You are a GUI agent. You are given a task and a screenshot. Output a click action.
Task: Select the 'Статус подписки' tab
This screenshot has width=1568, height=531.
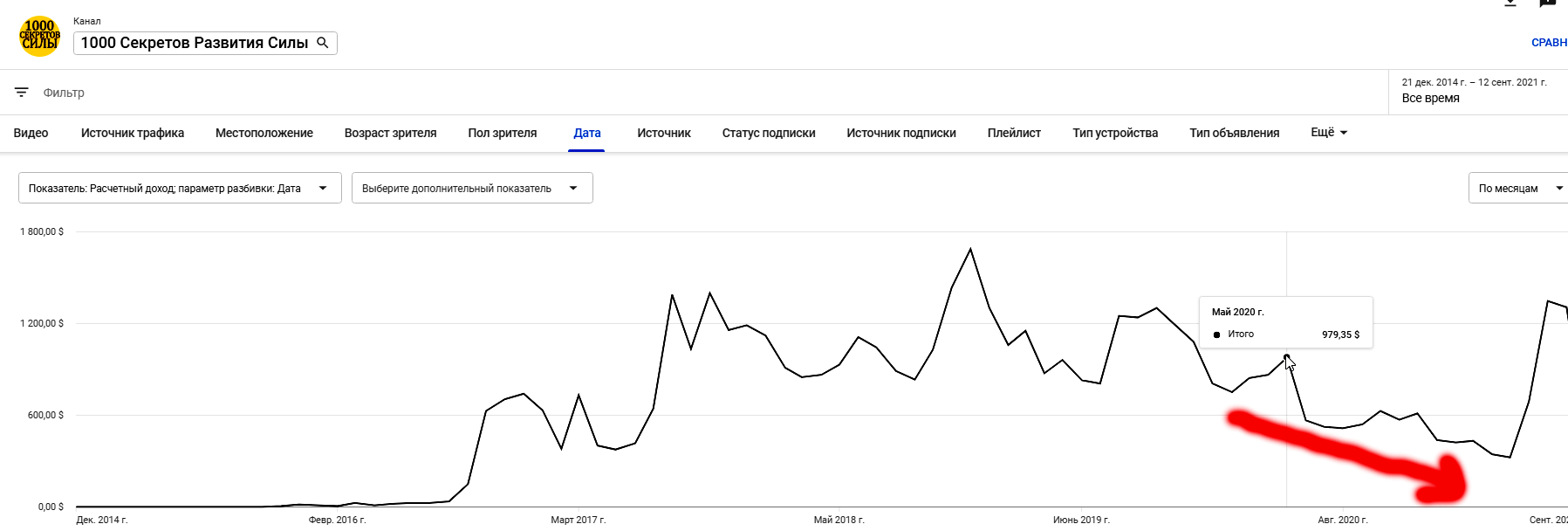pyautogui.click(x=769, y=133)
